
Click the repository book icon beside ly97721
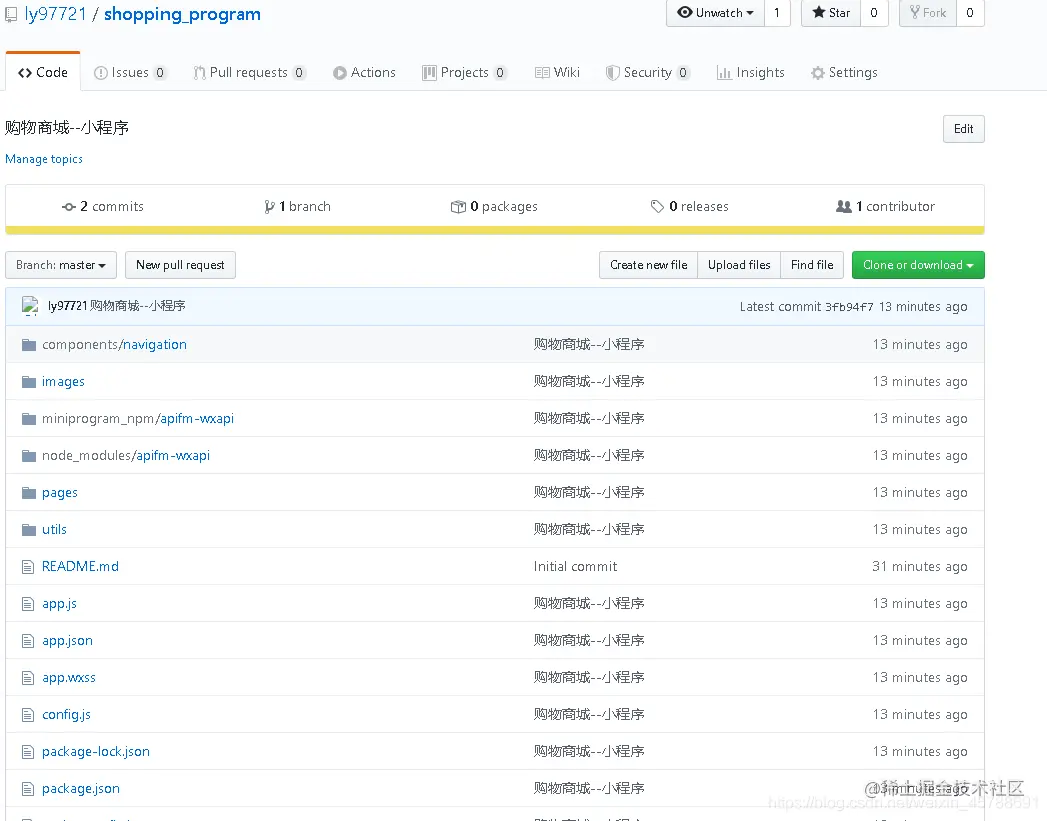(x=11, y=15)
